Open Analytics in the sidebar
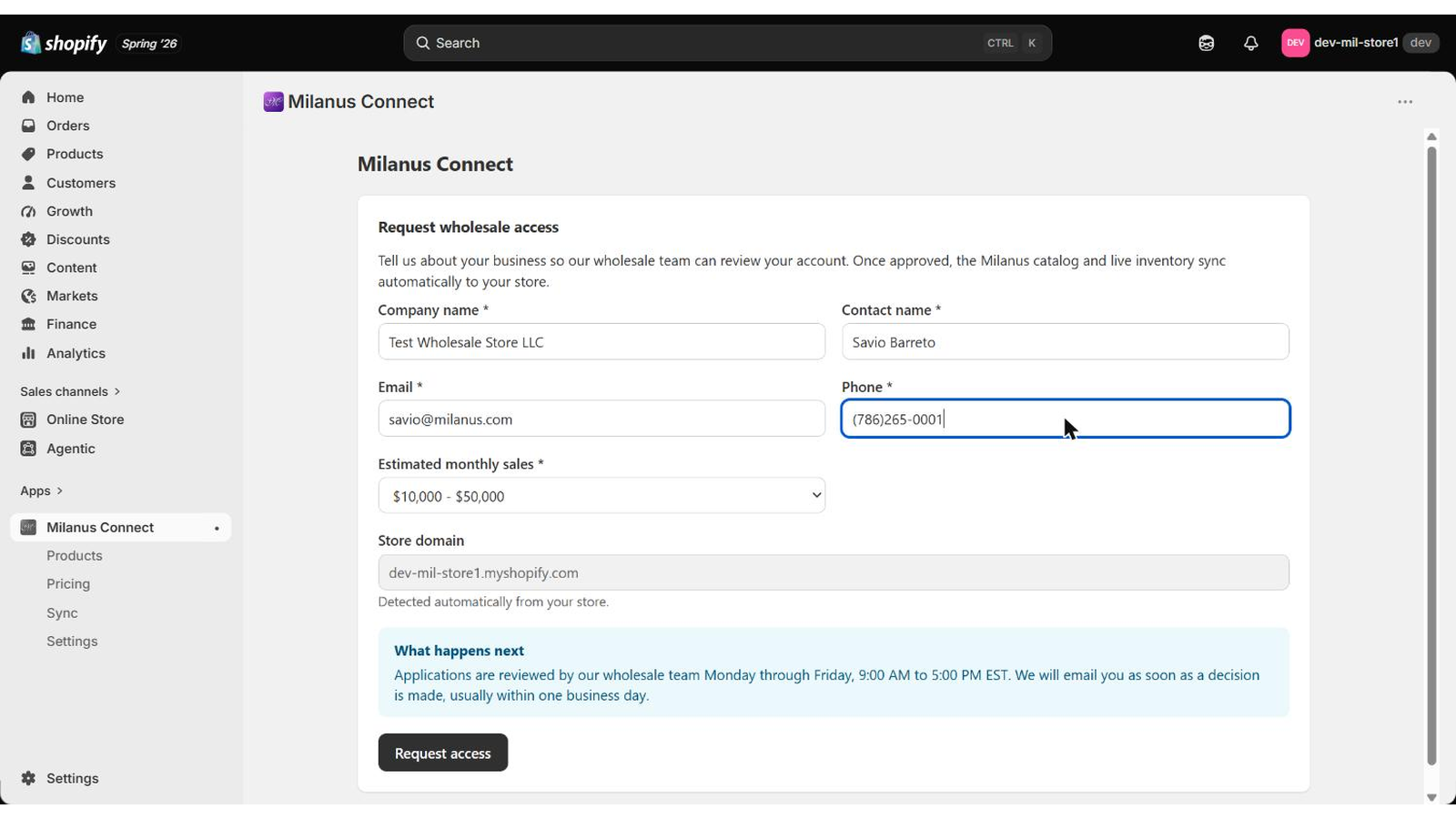1456x819 pixels. (x=76, y=353)
